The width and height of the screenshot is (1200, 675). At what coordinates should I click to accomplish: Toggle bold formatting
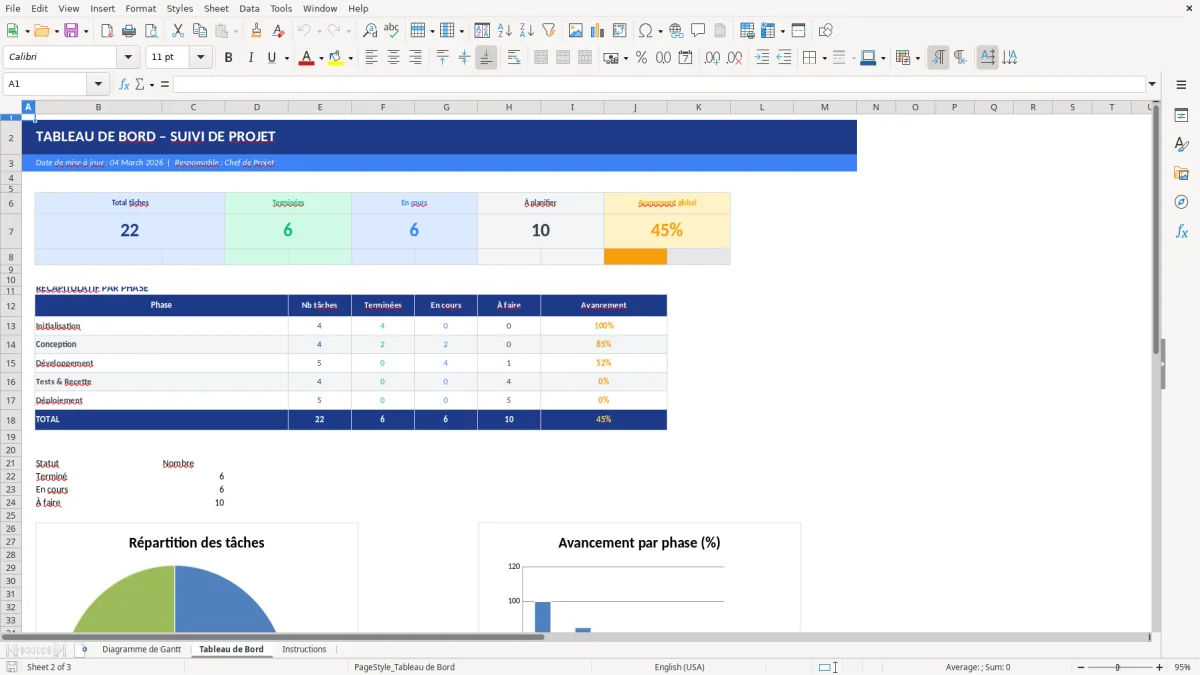(x=228, y=58)
